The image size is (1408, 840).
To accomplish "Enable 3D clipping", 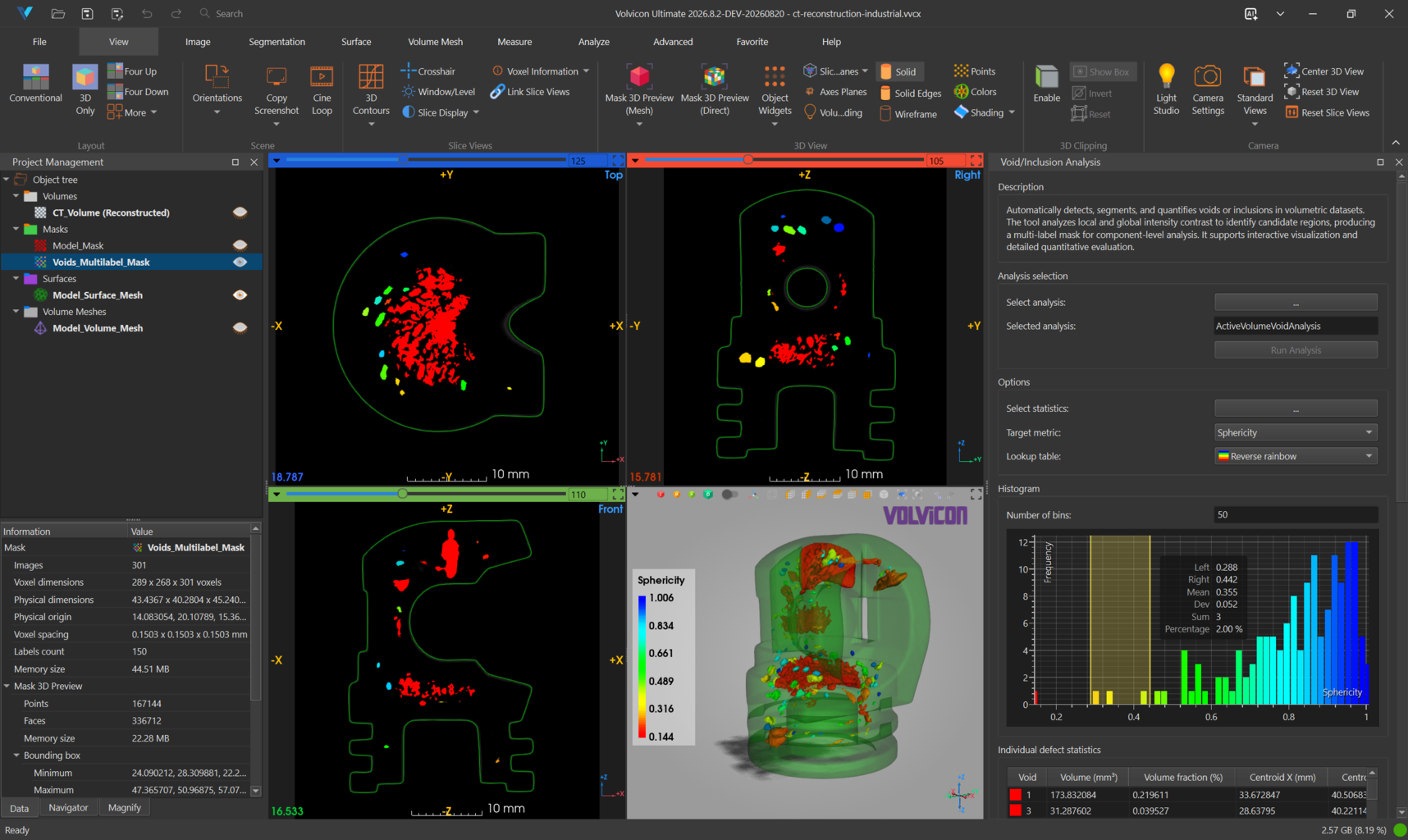I will pyautogui.click(x=1046, y=84).
